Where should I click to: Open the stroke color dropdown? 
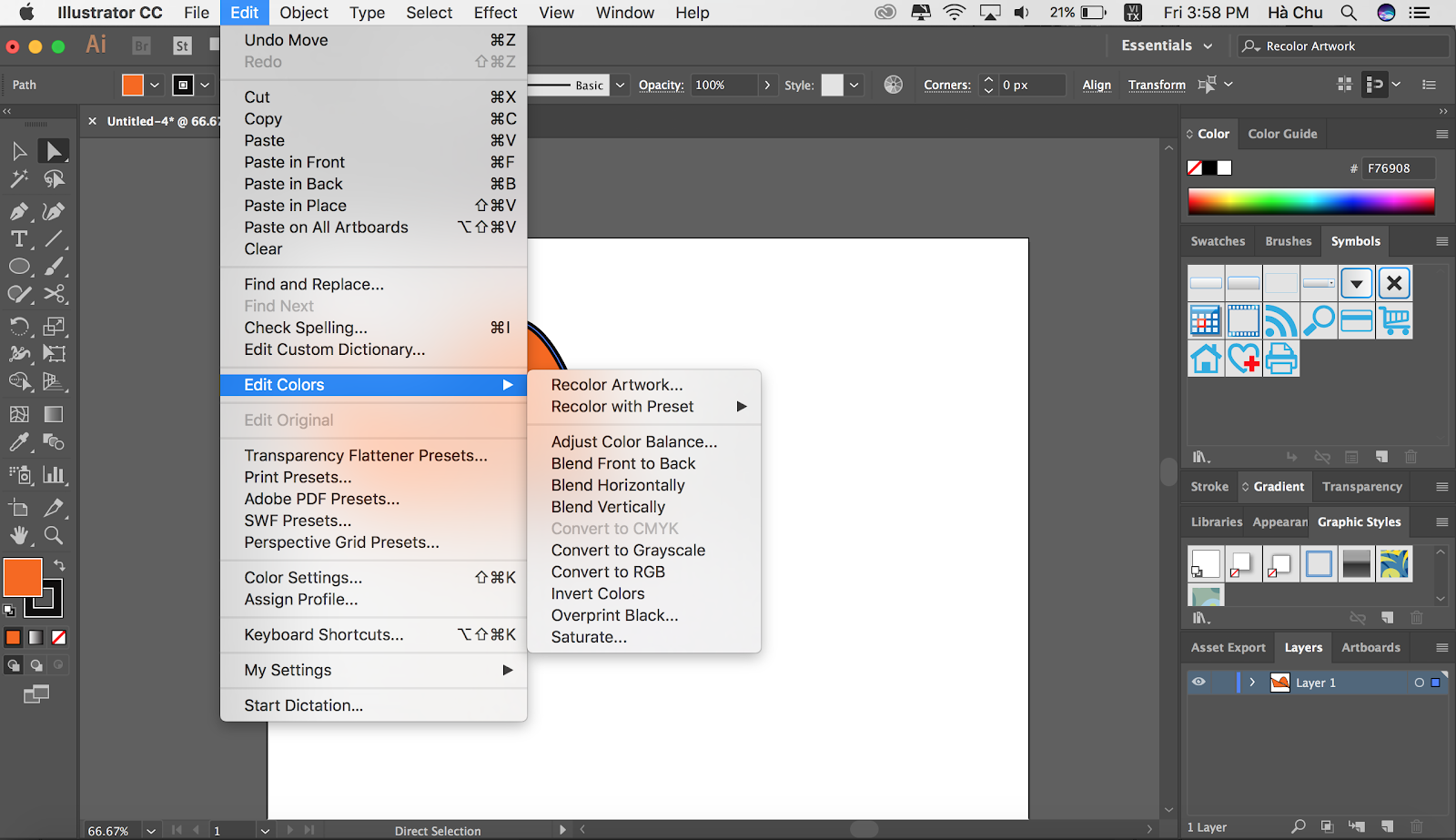(205, 85)
